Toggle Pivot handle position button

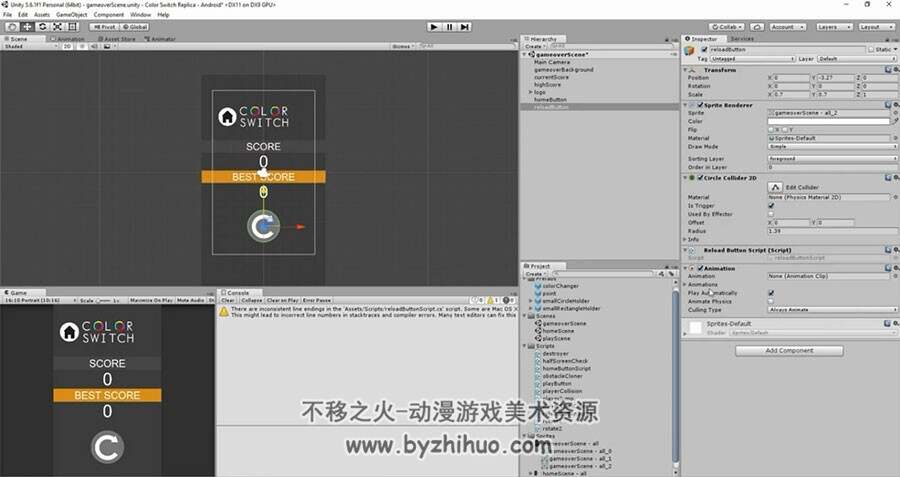point(104,27)
